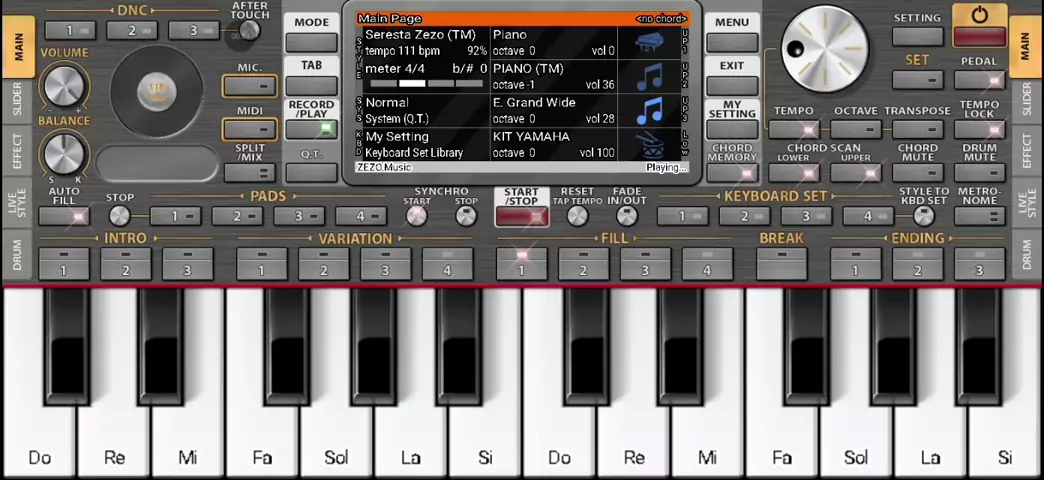Click the drum kit icon for KIT YAMAHA
Screen dimensions: 1044x480
click(x=649, y=145)
